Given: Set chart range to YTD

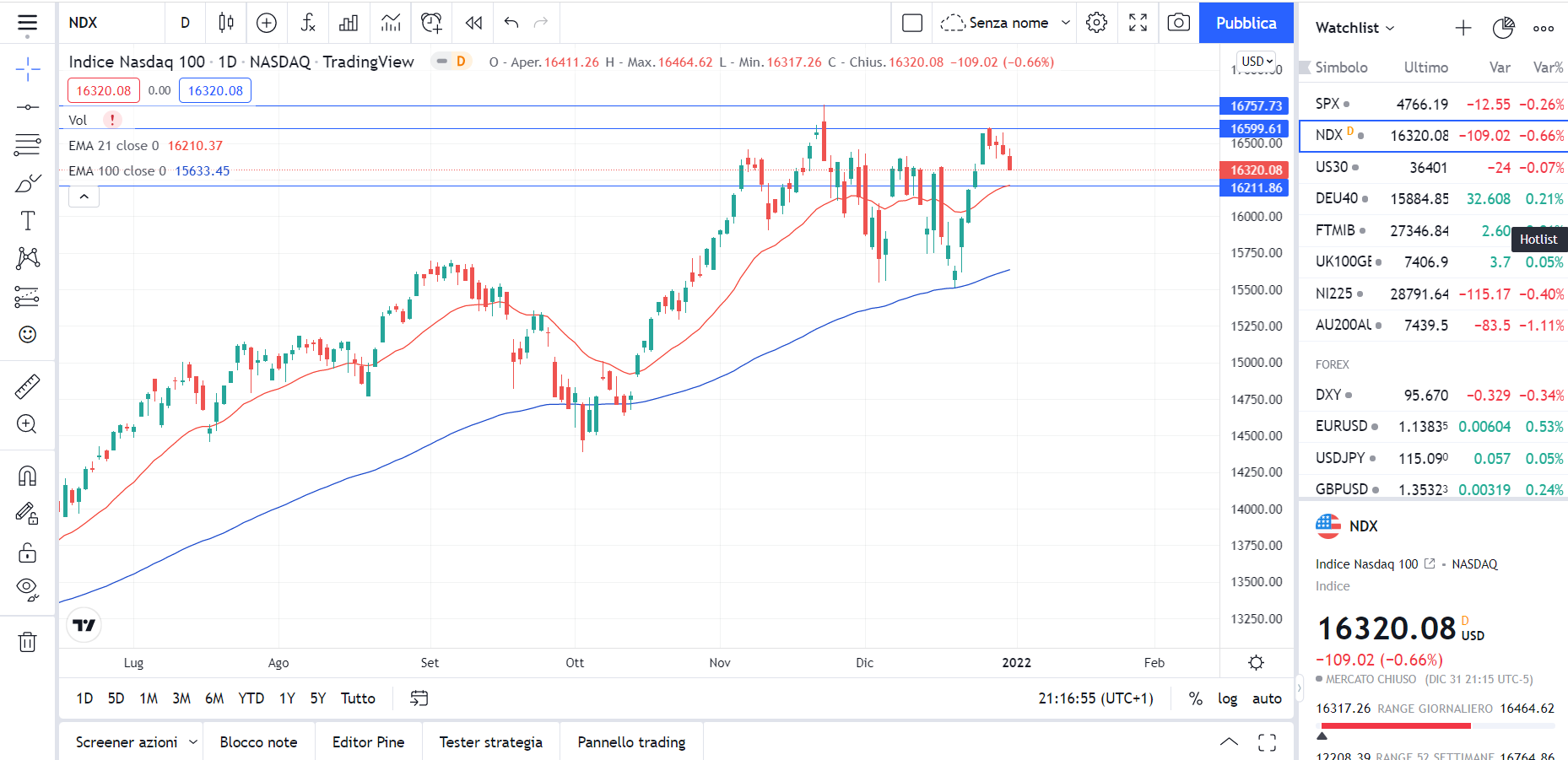Looking at the screenshot, I should tap(251, 698).
